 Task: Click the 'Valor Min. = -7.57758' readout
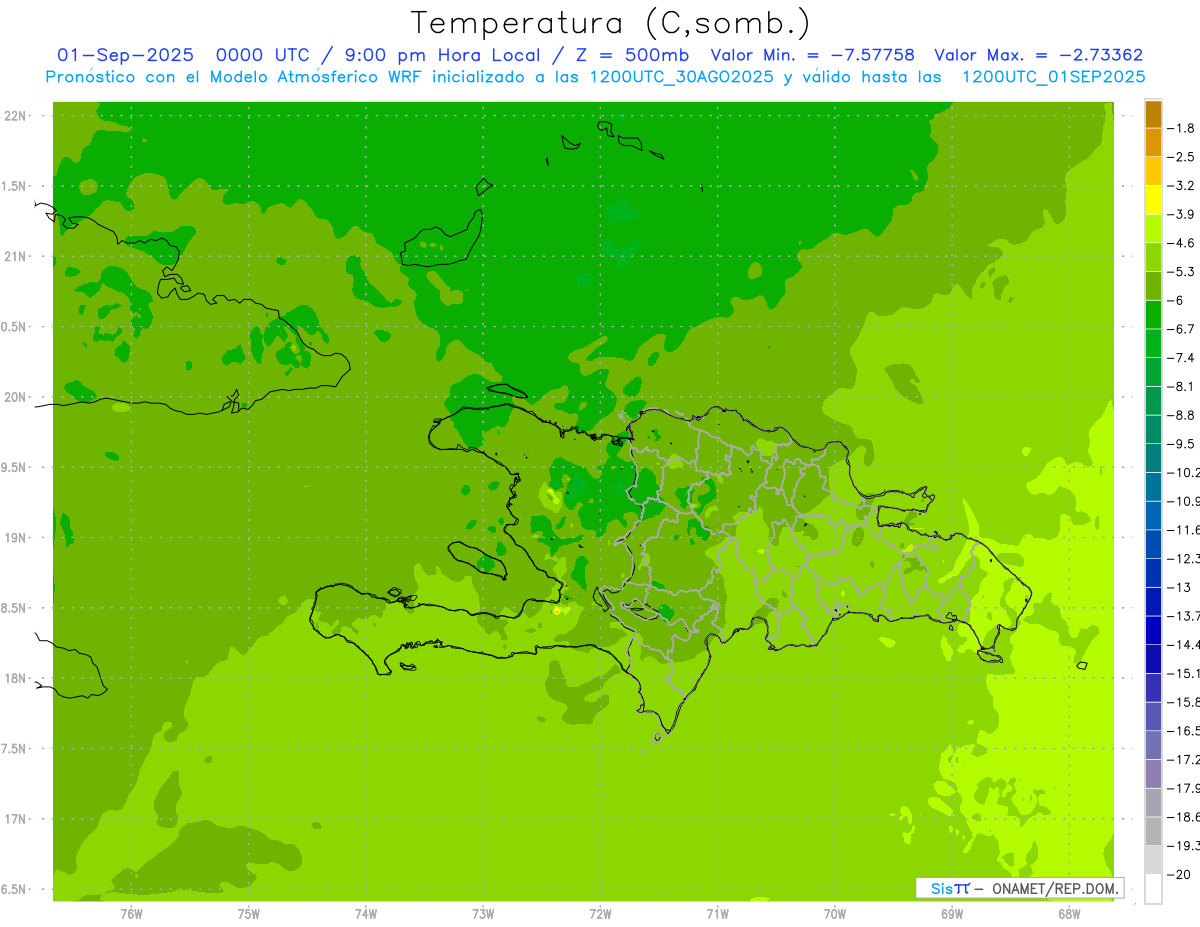(812, 55)
